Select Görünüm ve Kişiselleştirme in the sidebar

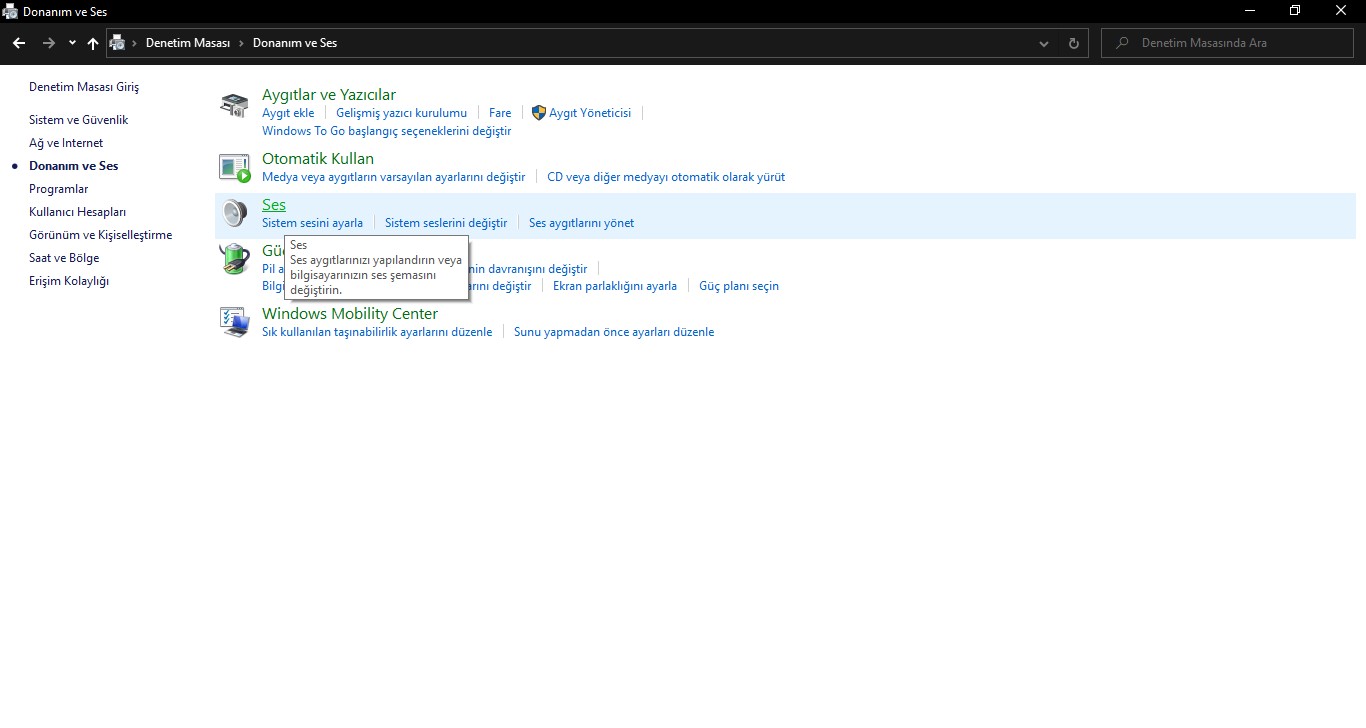point(100,235)
